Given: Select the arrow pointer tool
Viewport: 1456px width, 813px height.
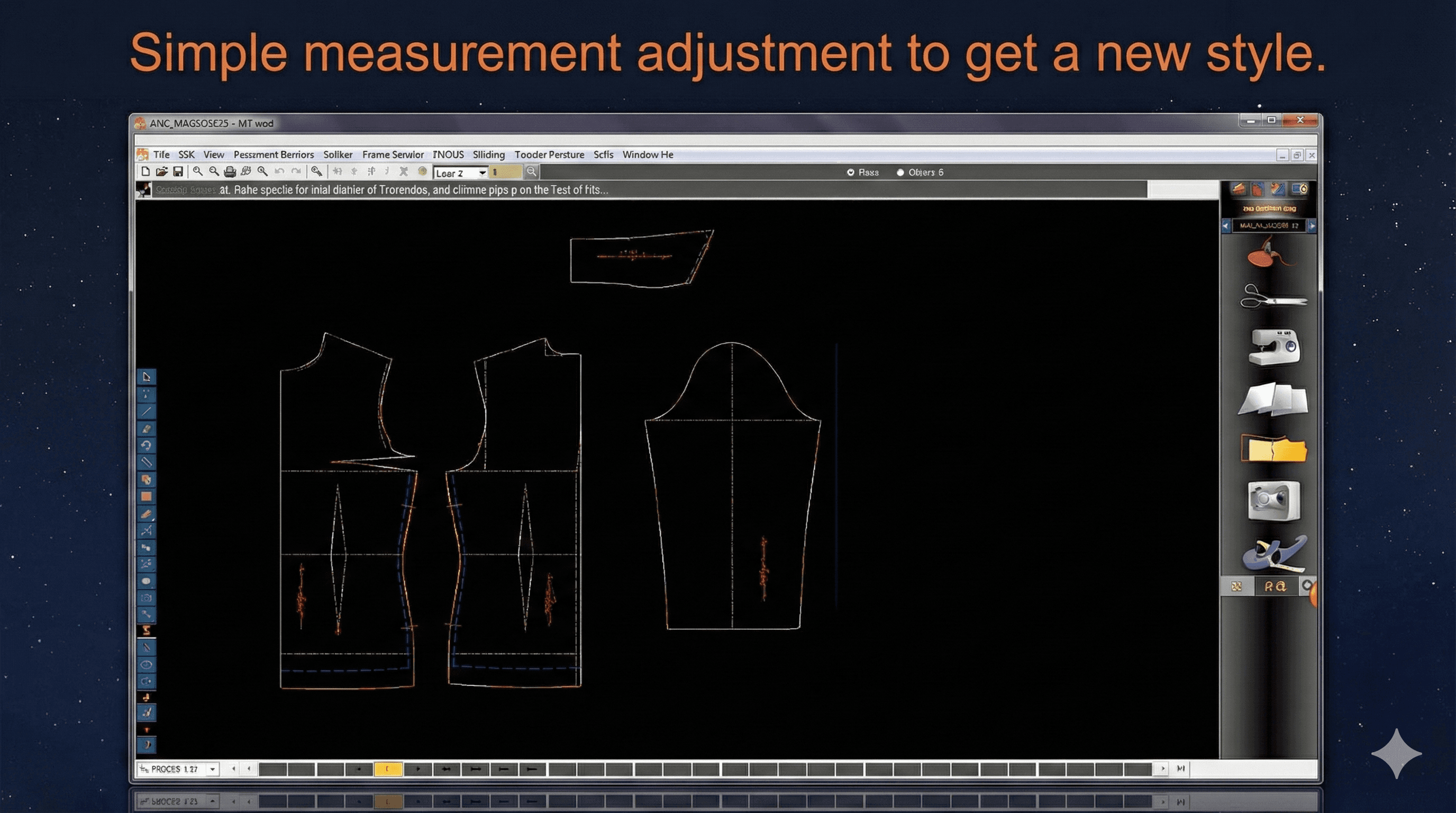Looking at the screenshot, I should tap(147, 377).
